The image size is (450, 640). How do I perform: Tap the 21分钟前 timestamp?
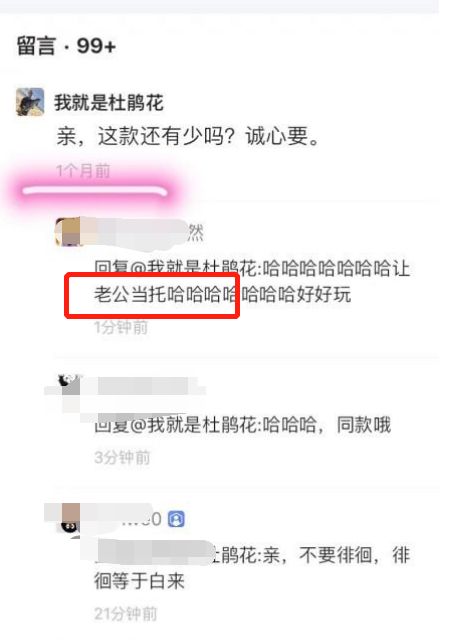click(126, 613)
